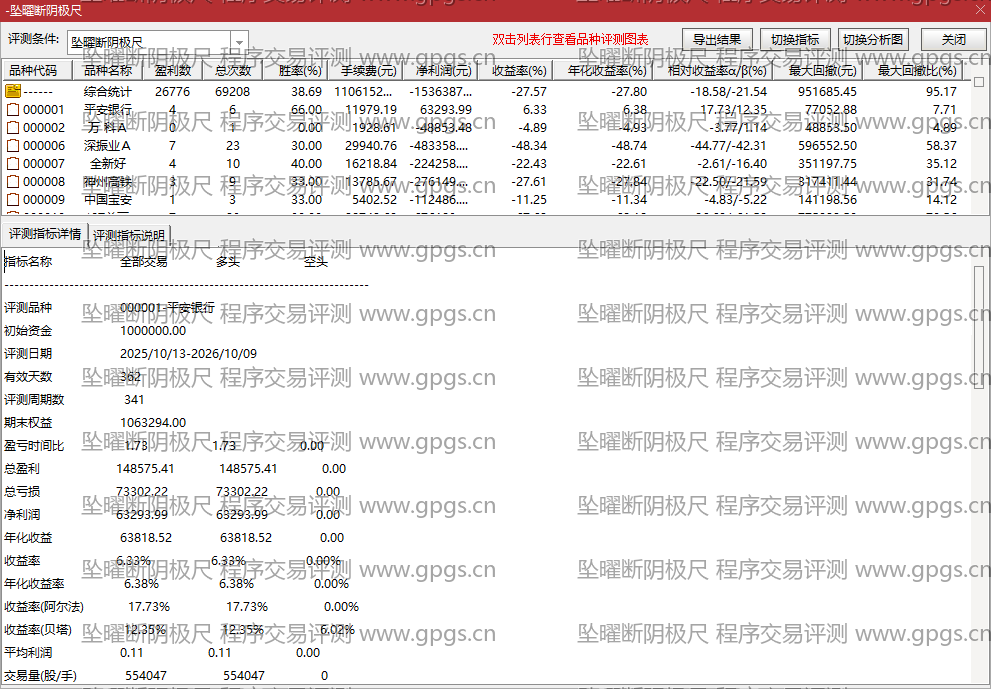Click the 导出结果 button

point(717,40)
